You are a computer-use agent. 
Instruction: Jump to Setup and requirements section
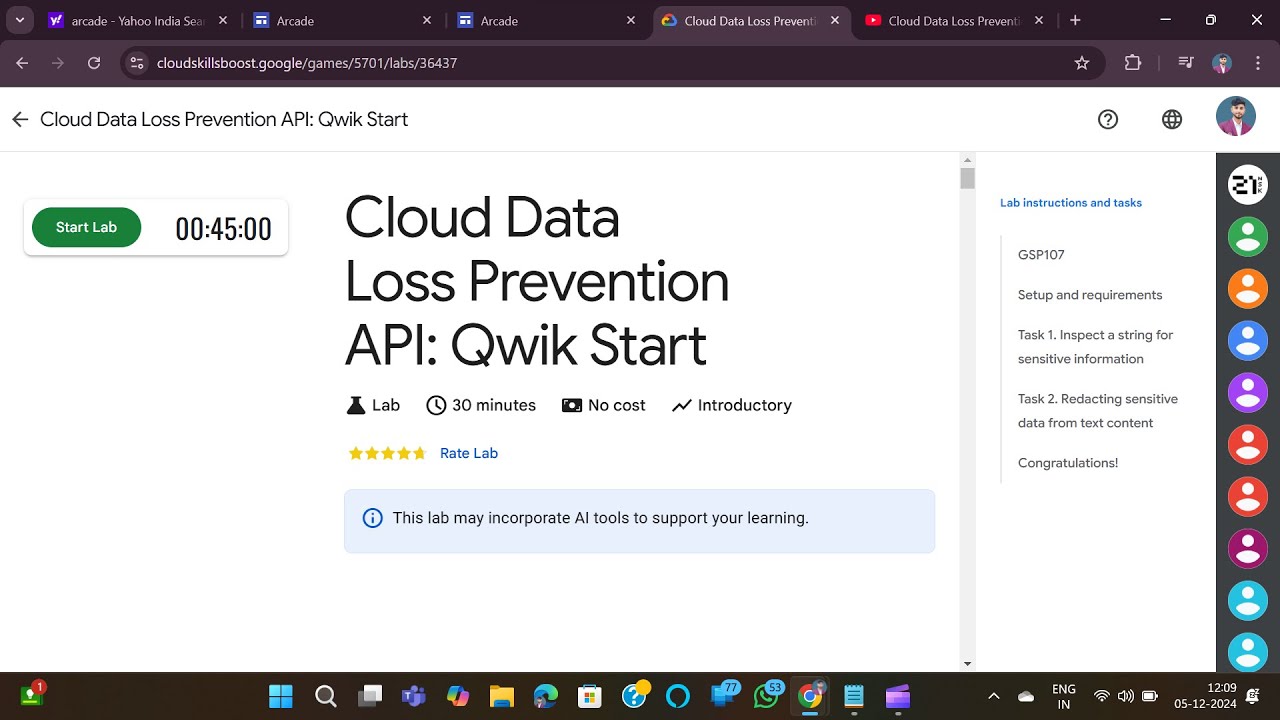point(1090,295)
